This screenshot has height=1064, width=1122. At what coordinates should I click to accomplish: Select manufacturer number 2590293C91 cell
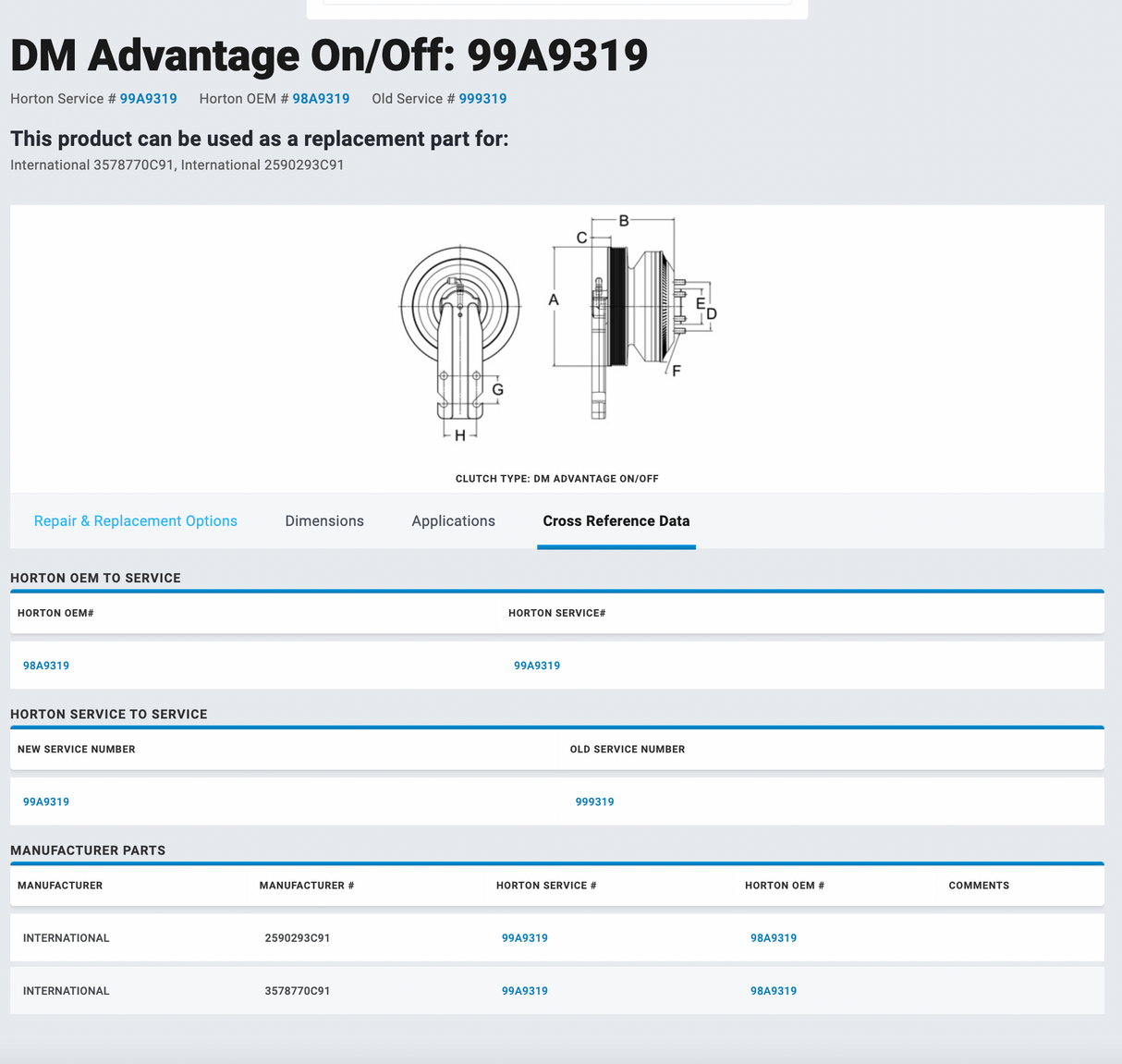(x=298, y=937)
